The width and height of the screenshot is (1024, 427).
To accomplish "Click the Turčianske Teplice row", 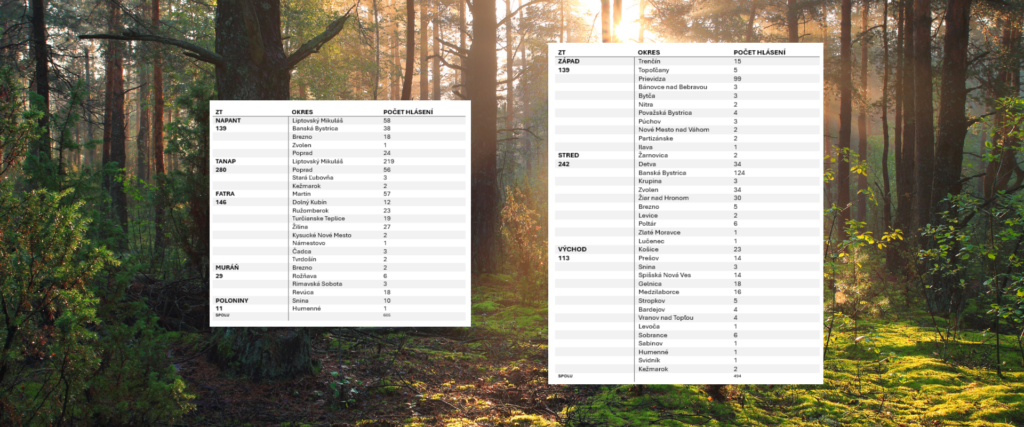I will click(339, 219).
